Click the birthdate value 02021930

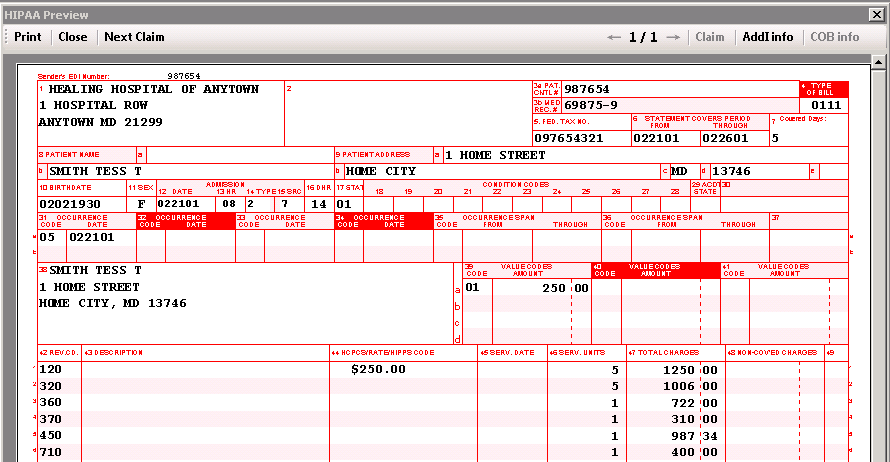(71, 204)
